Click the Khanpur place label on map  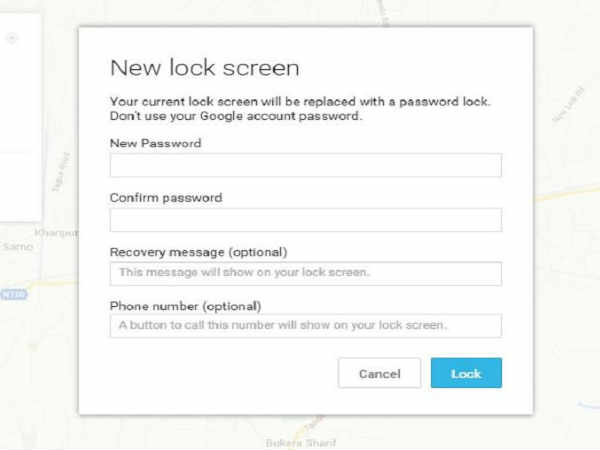pyautogui.click(x=56, y=233)
